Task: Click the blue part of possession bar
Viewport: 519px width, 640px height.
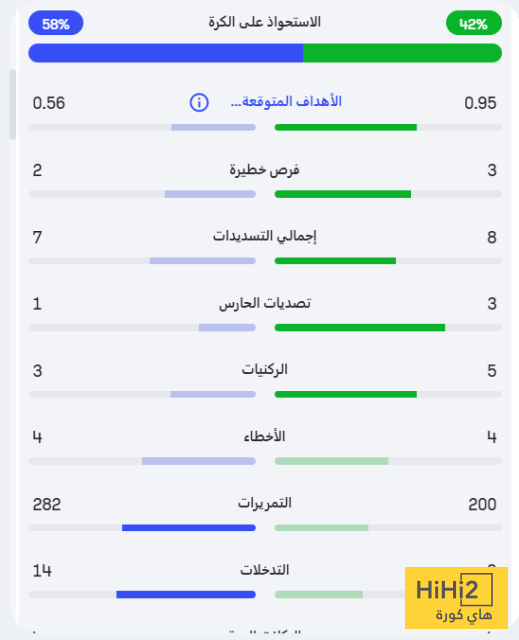Action: pyautogui.click(x=166, y=53)
